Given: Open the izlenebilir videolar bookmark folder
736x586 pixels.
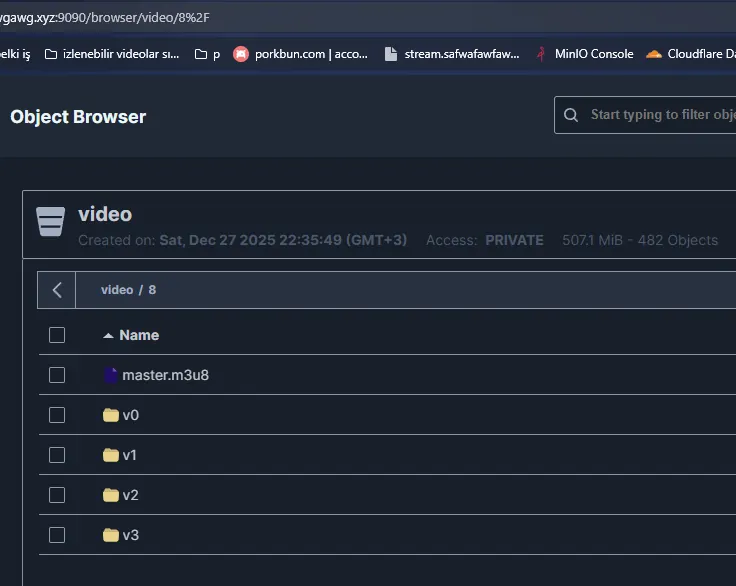Looking at the screenshot, I should [112, 54].
